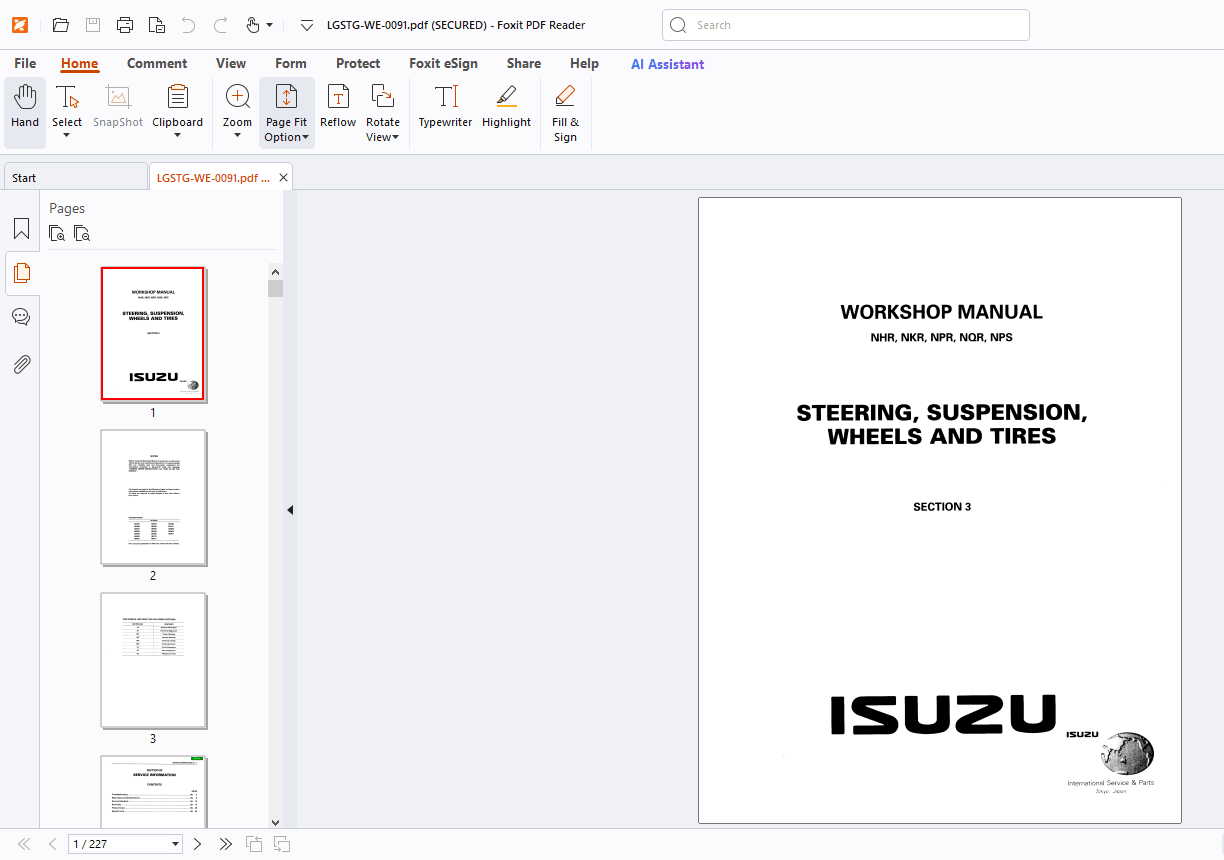The height and width of the screenshot is (860, 1224).
Task: Select page 3 thumbnail in the Pages panel
Action: 152,660
